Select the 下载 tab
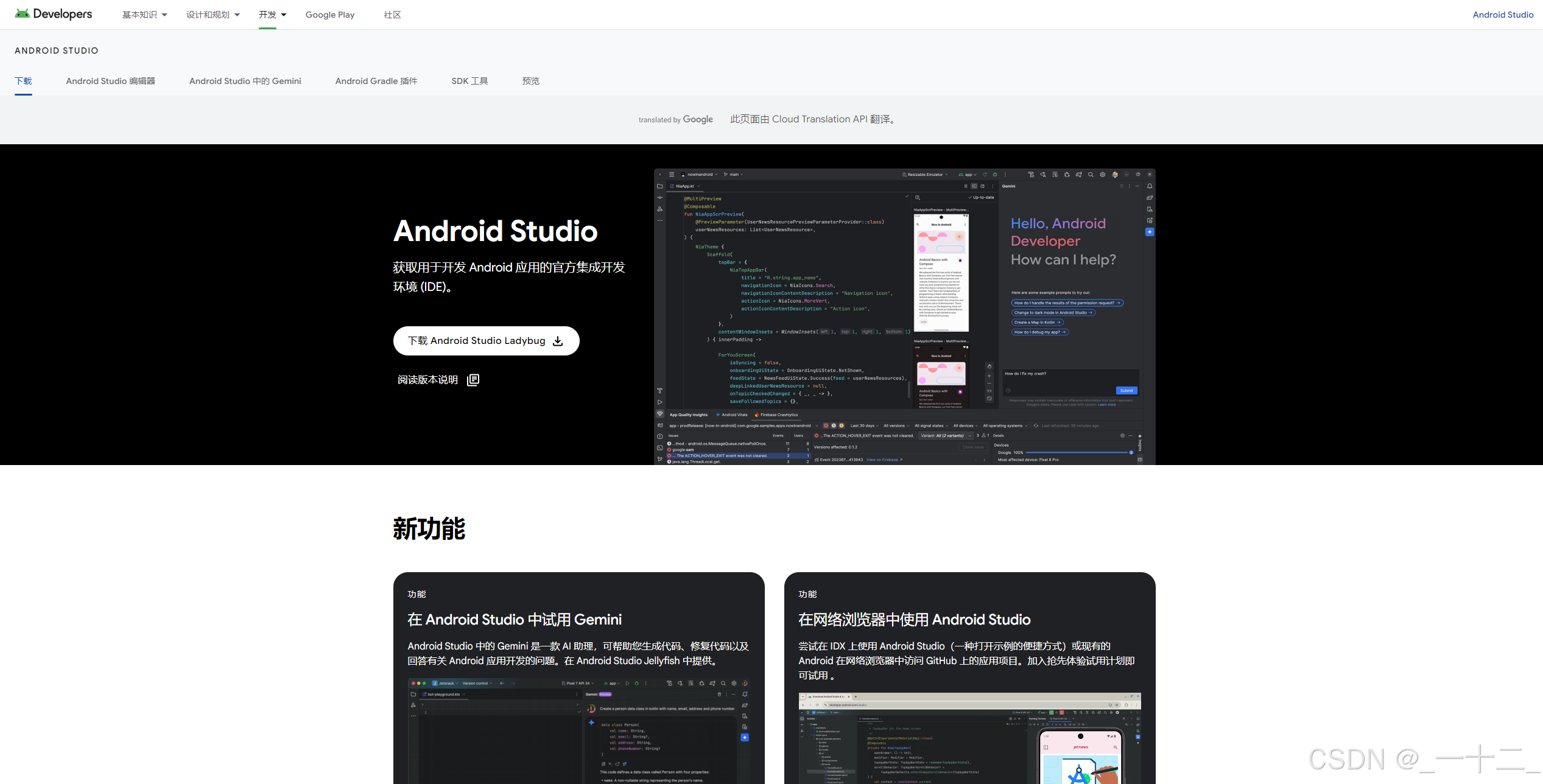 coord(23,81)
